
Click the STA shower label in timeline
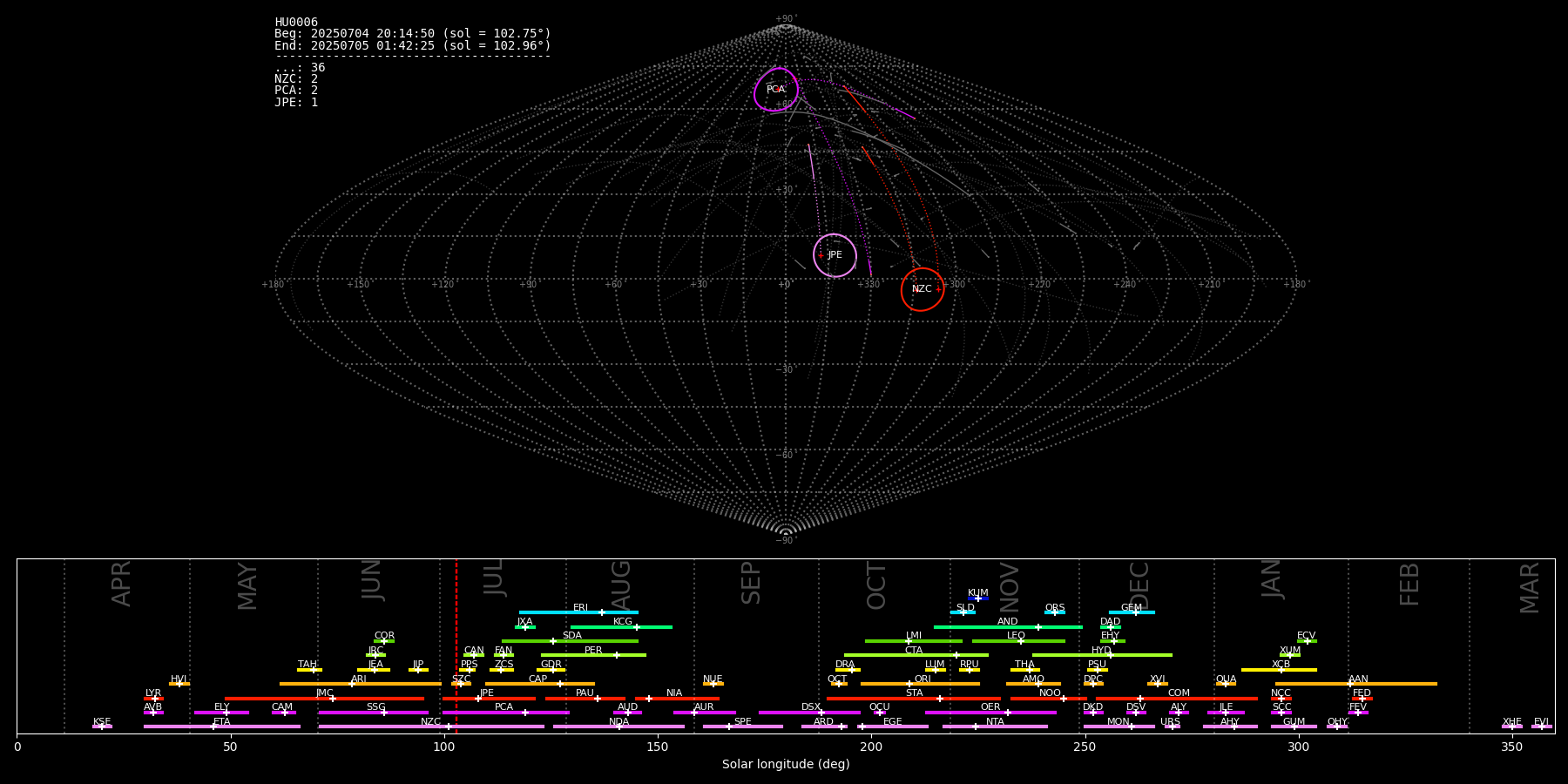pyautogui.click(x=915, y=693)
